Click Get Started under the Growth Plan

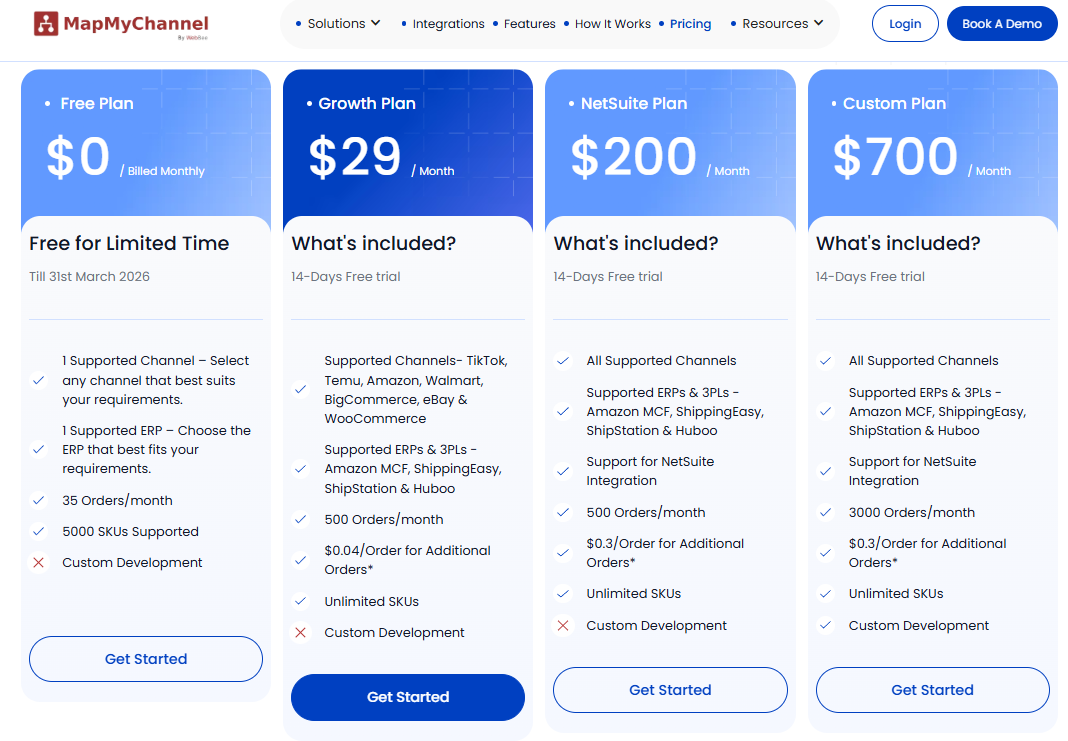(x=408, y=697)
